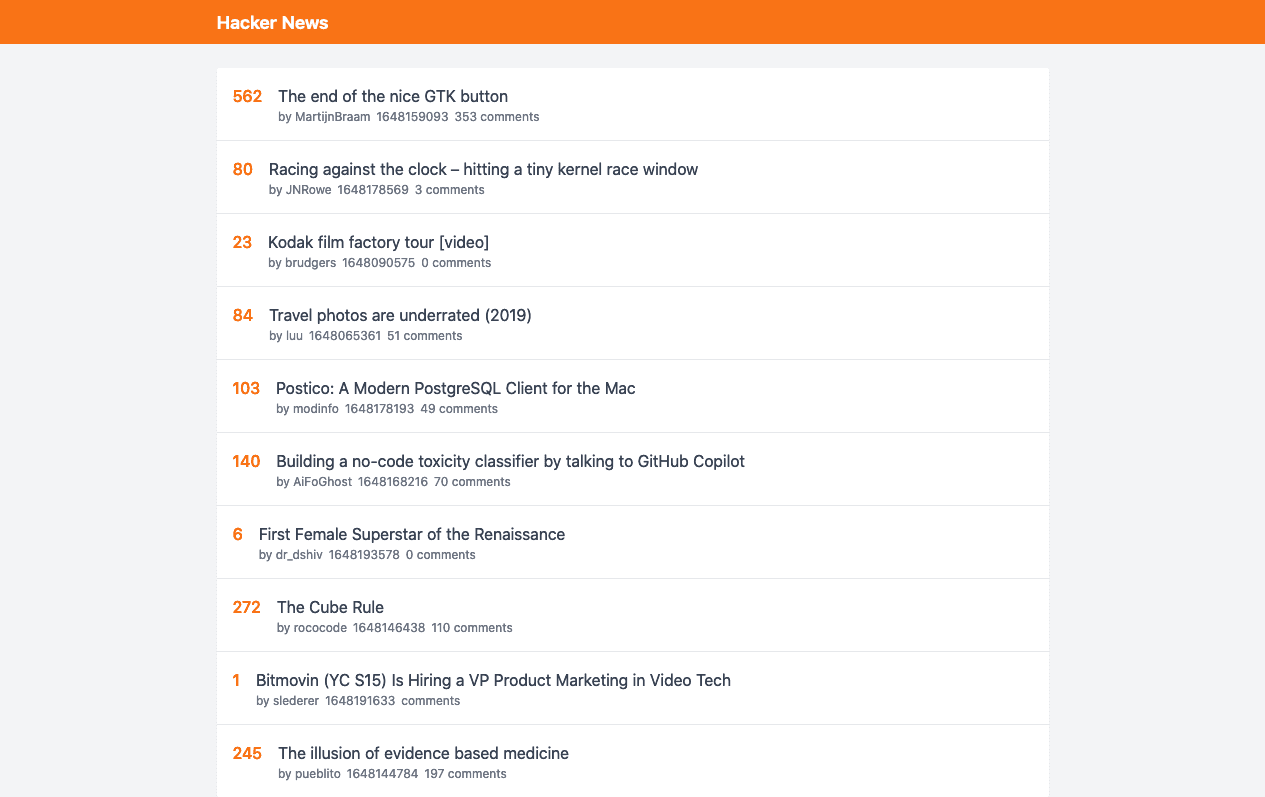This screenshot has height=797, width=1265.
Task: Click the 51 comments under Travel photos
Action: pyautogui.click(x=424, y=336)
